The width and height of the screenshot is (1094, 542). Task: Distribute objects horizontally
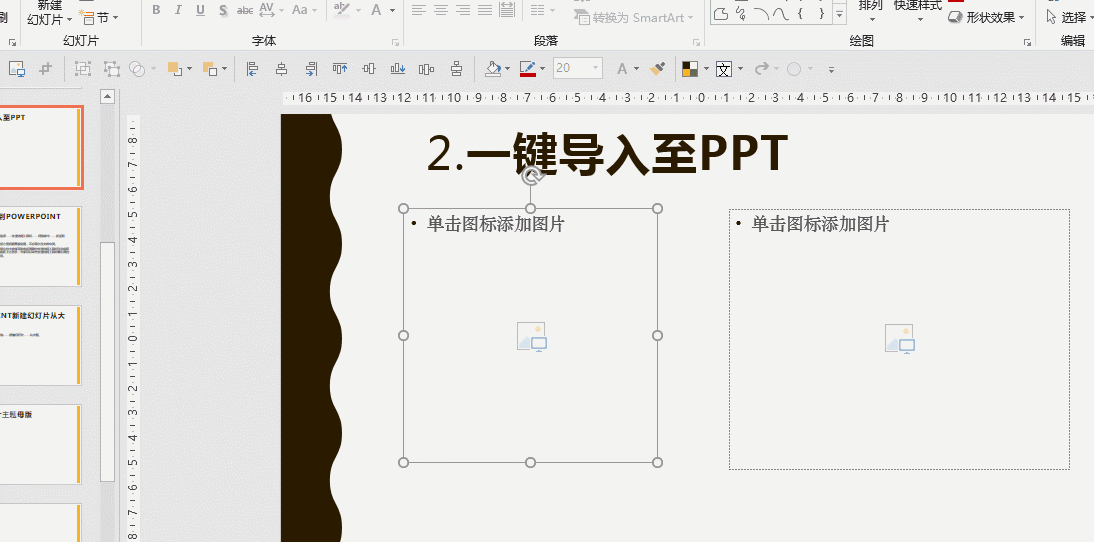[426, 68]
